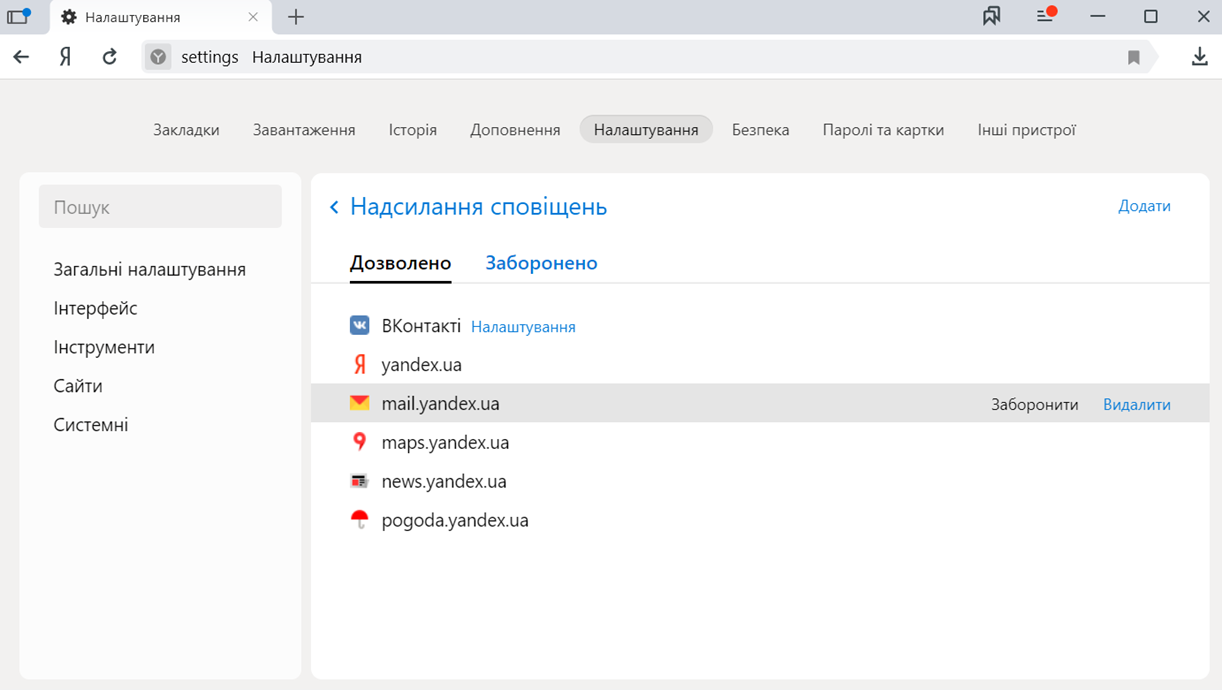Open Сайти in sidebar
The width and height of the screenshot is (1222, 690).
pyautogui.click(x=78, y=386)
